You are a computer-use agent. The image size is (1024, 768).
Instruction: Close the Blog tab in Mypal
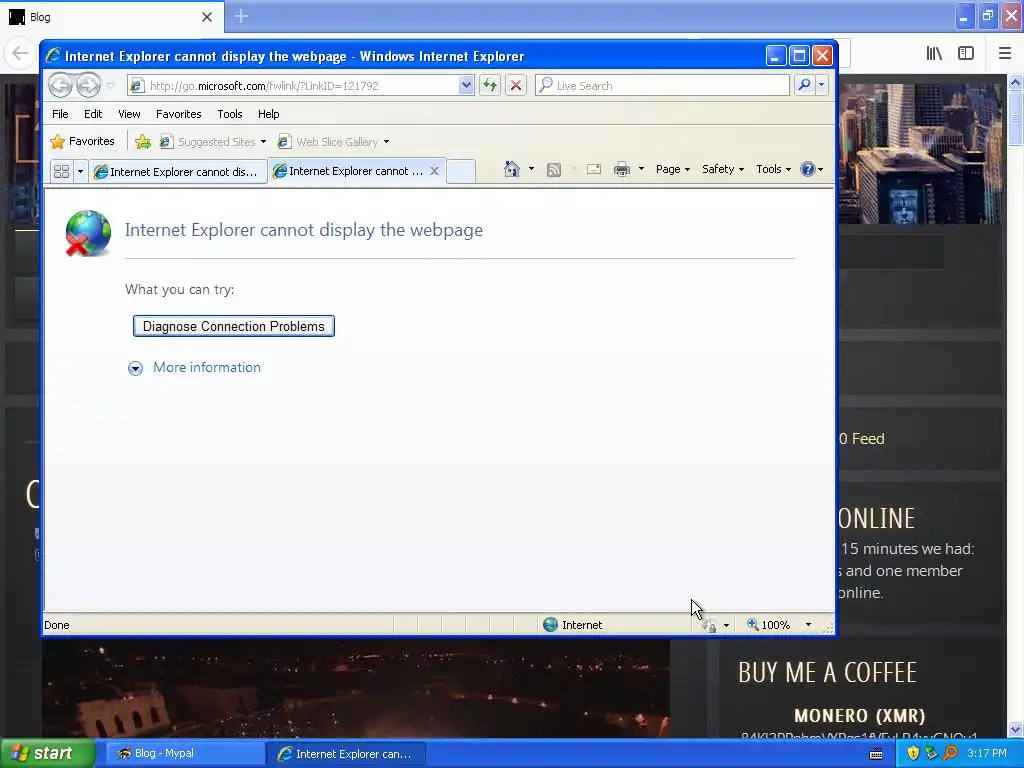tap(207, 17)
